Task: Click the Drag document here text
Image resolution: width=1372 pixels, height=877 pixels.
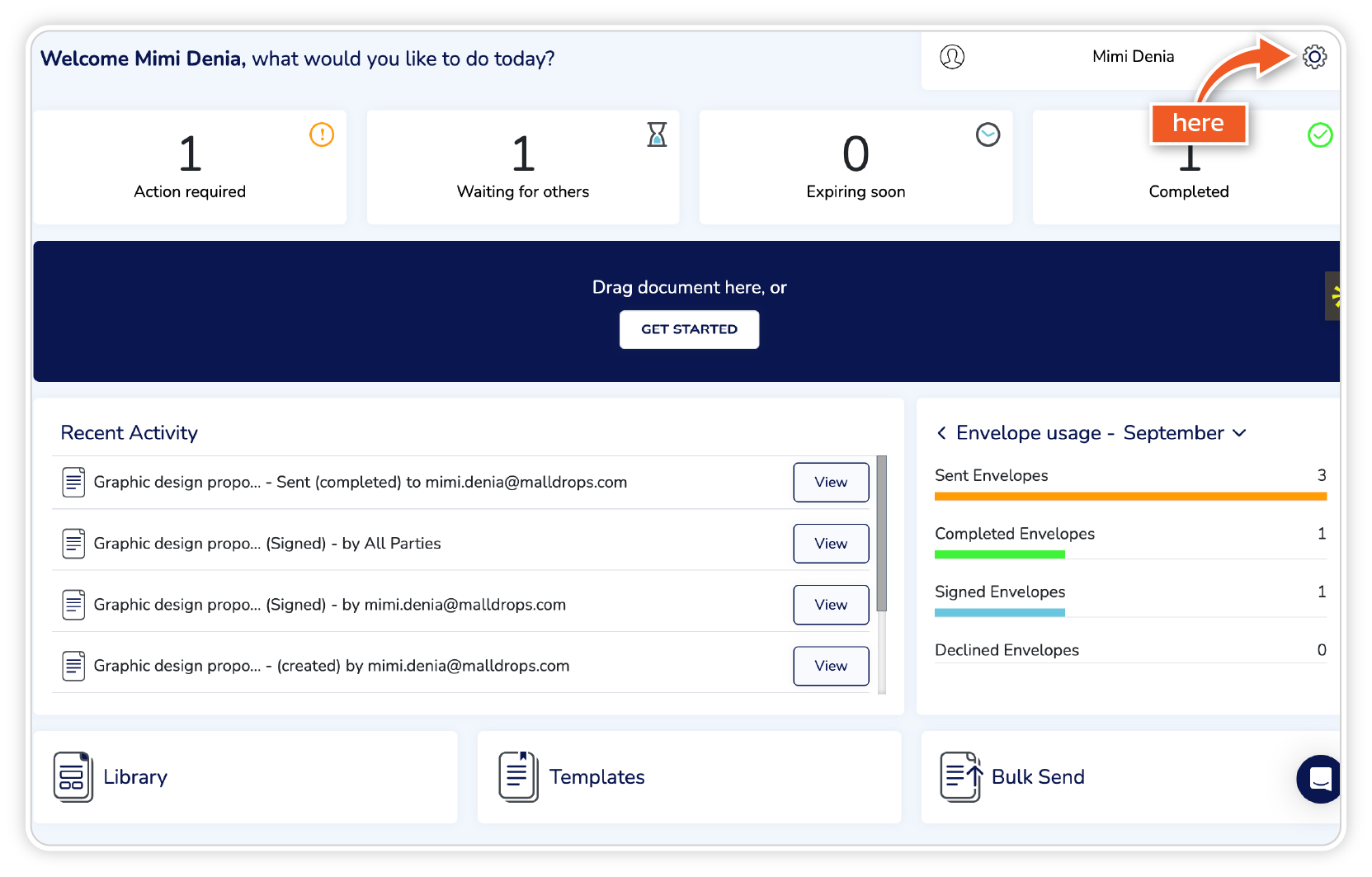Action: [690, 287]
